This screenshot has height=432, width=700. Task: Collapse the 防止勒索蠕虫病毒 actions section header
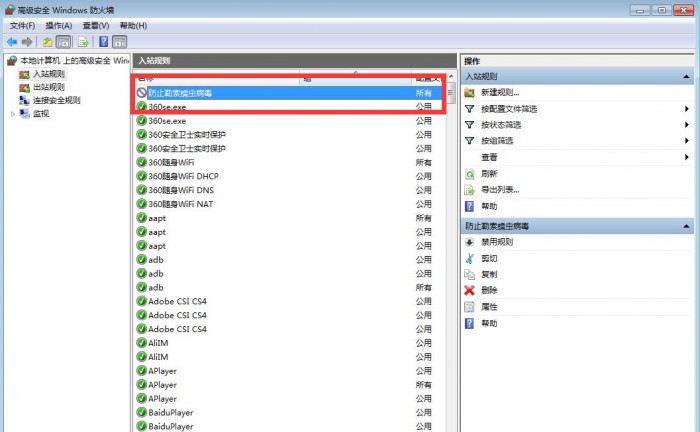(686, 226)
